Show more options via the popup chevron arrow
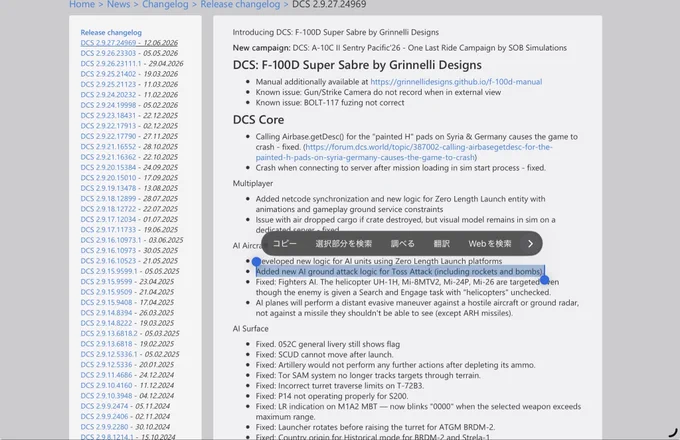Viewport: 680px width, 440px height. 530,244
